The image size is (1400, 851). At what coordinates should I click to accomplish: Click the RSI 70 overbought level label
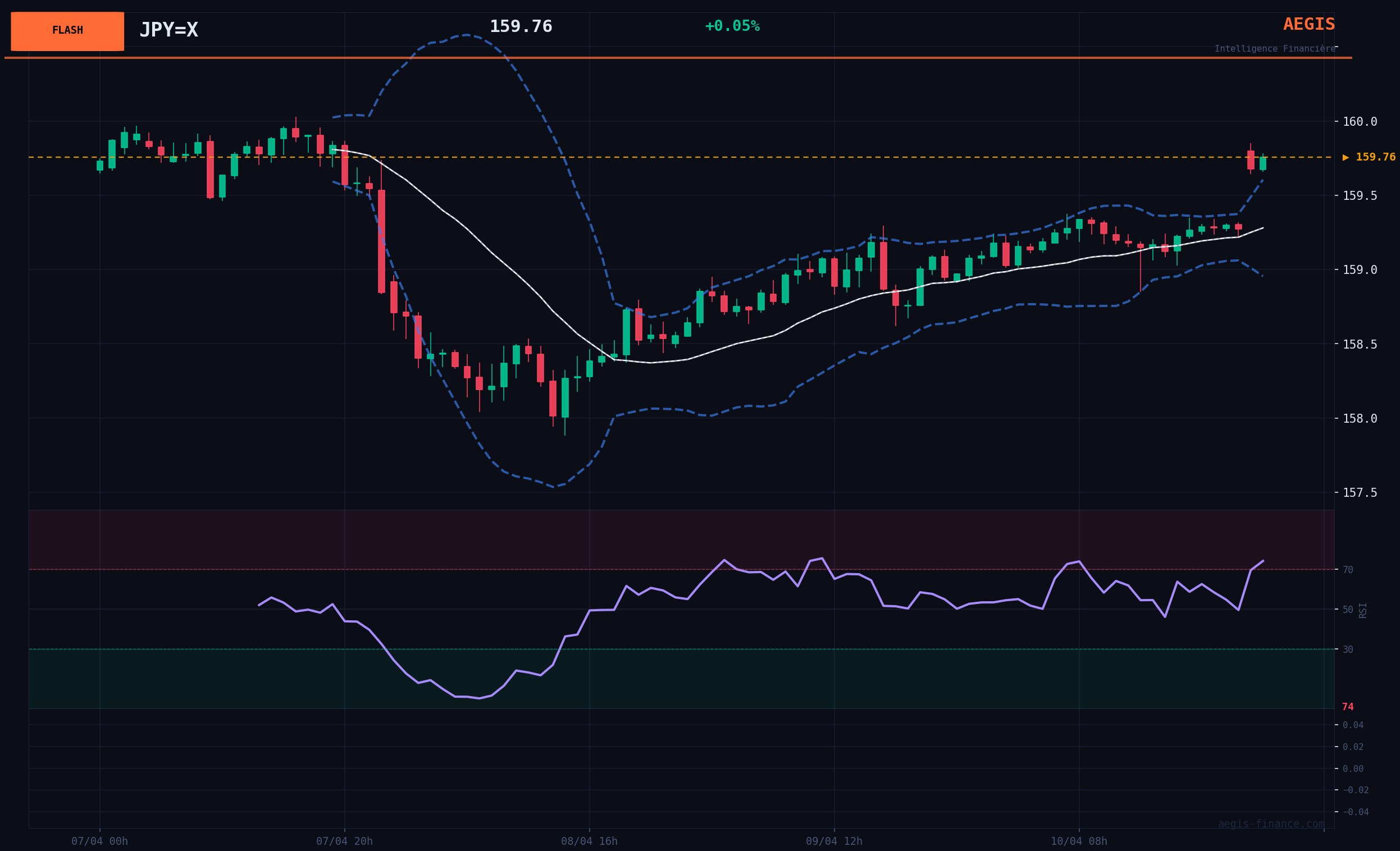[1348, 570]
